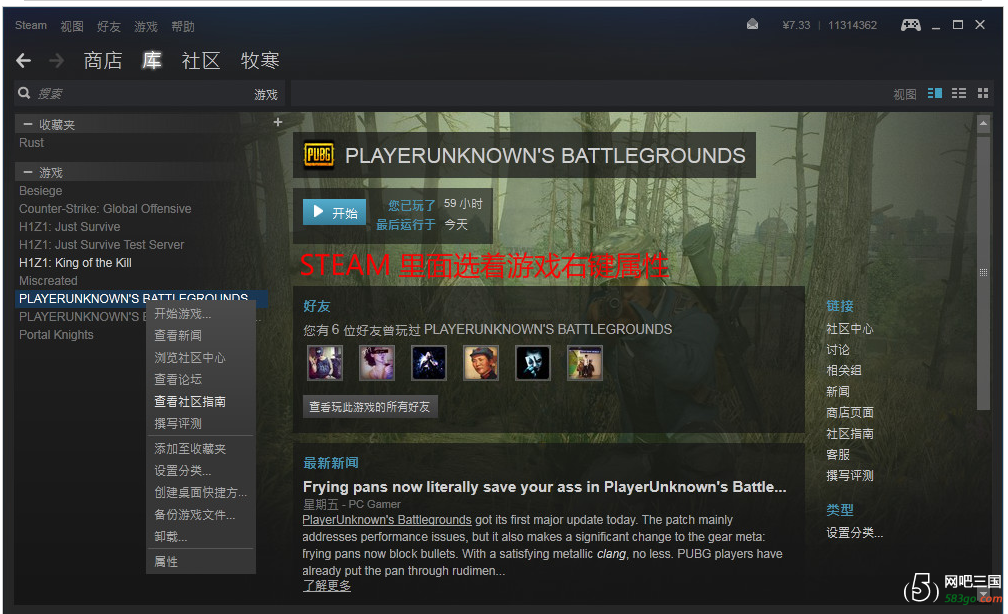Open the Steam menu

[x=31, y=25]
